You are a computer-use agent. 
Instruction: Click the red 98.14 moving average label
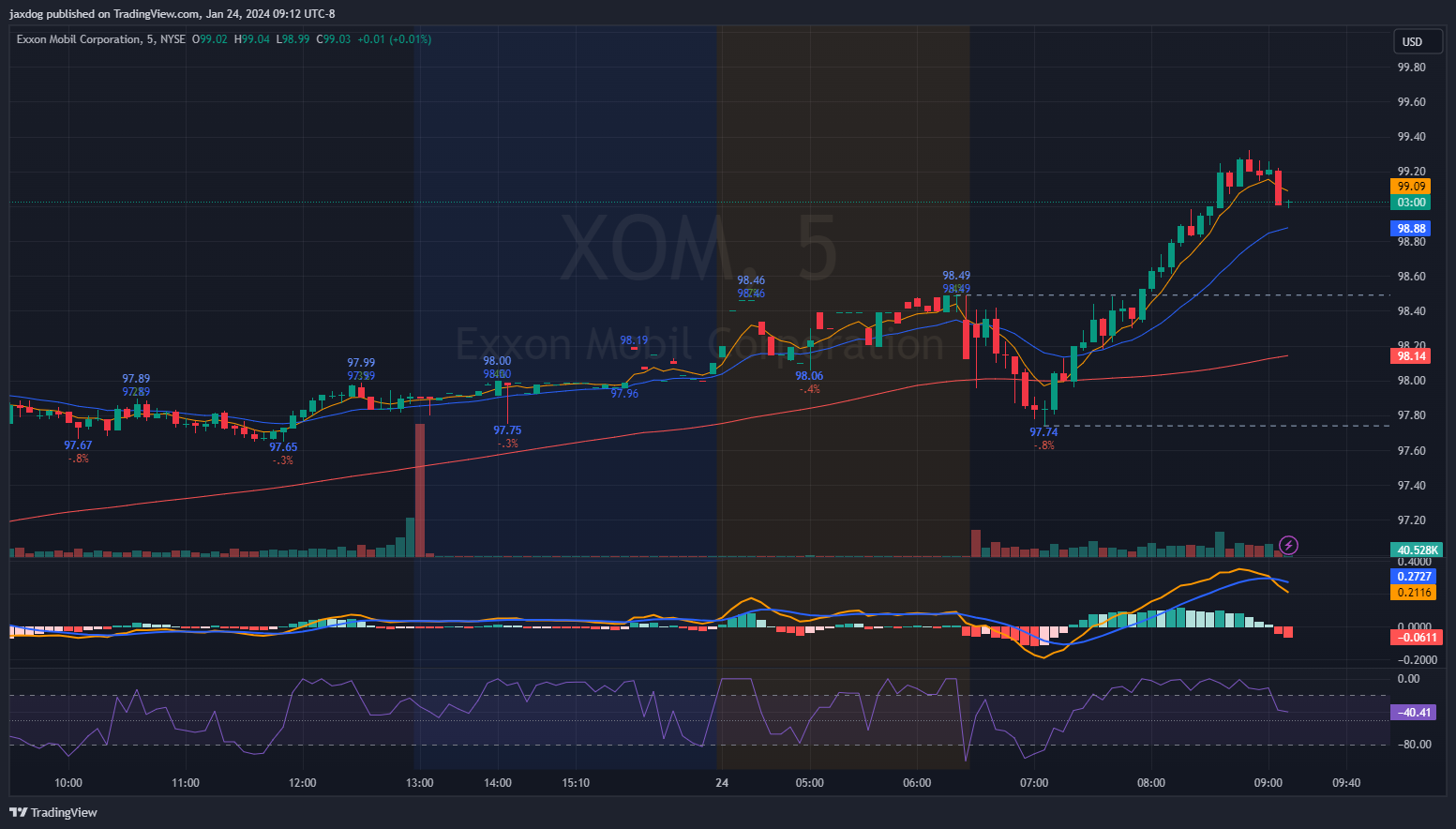[1411, 356]
